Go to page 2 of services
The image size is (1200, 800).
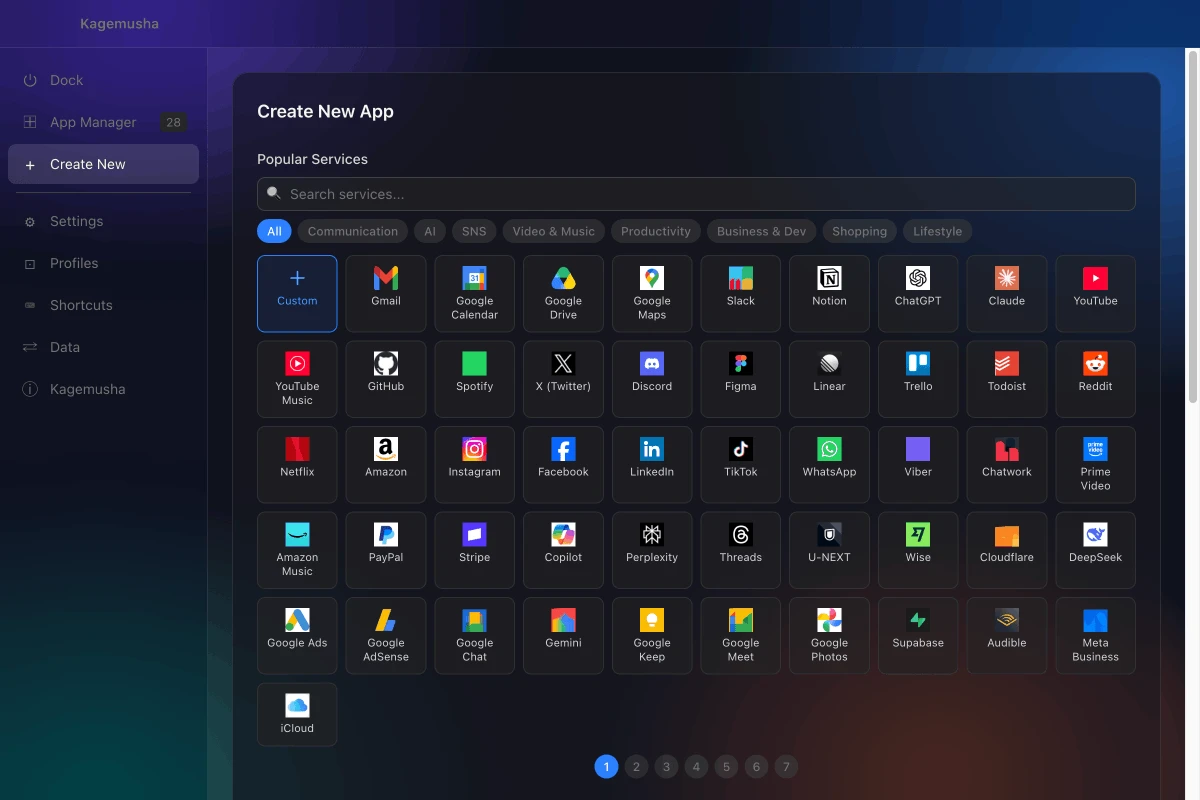(636, 767)
